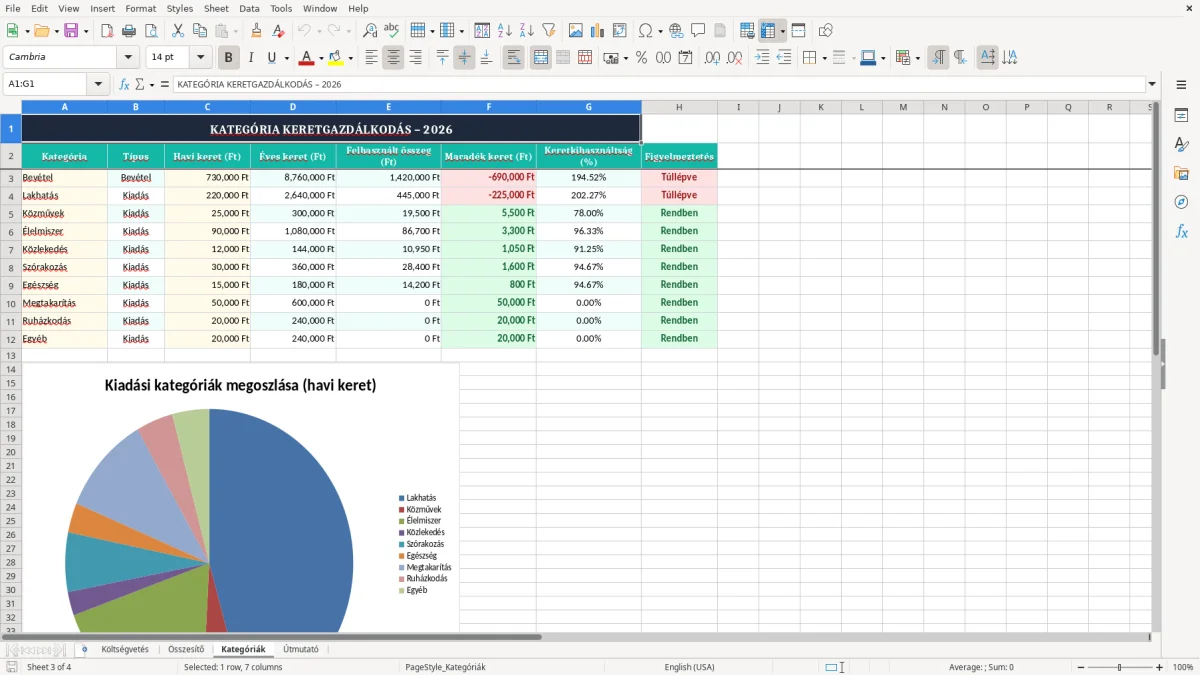Viewport: 1200px width, 675px height.
Task: Click the Font Color red swatch
Action: [306, 58]
